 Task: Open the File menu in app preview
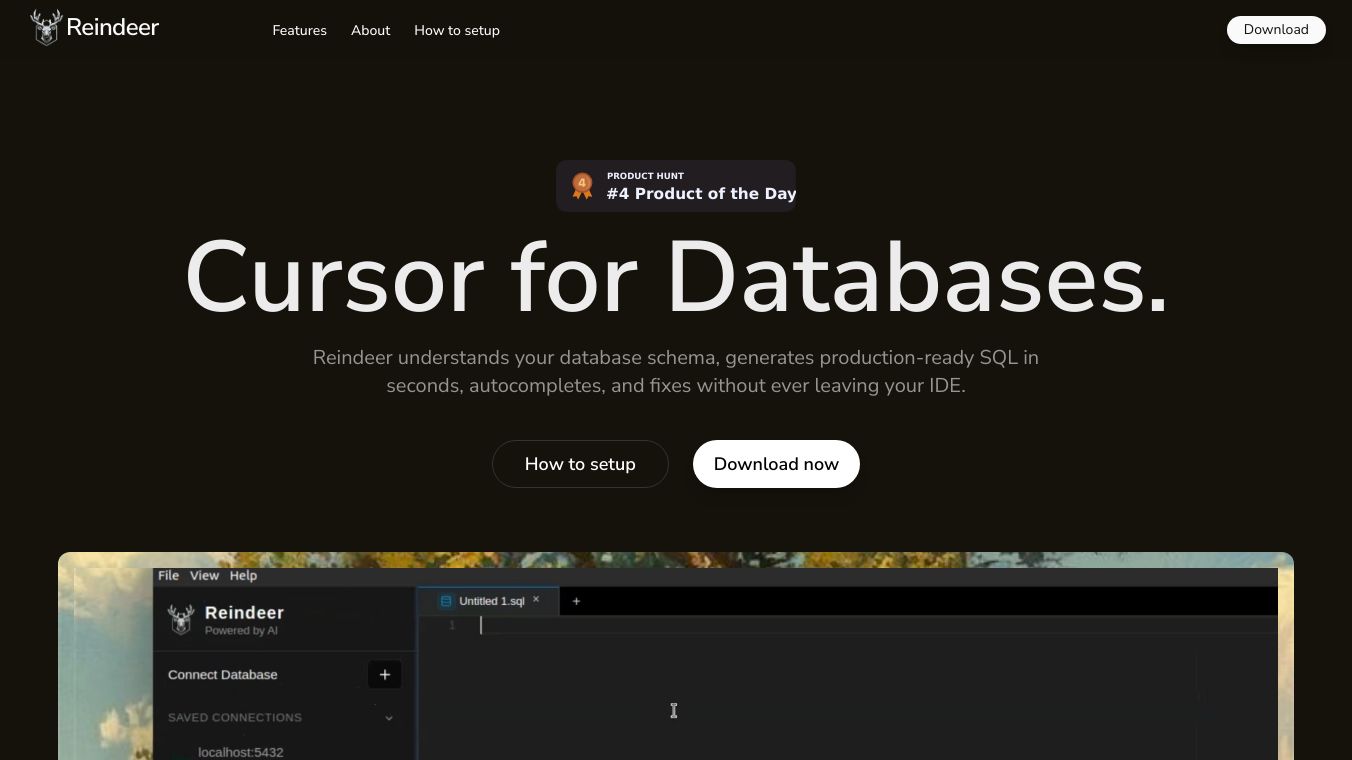click(168, 575)
